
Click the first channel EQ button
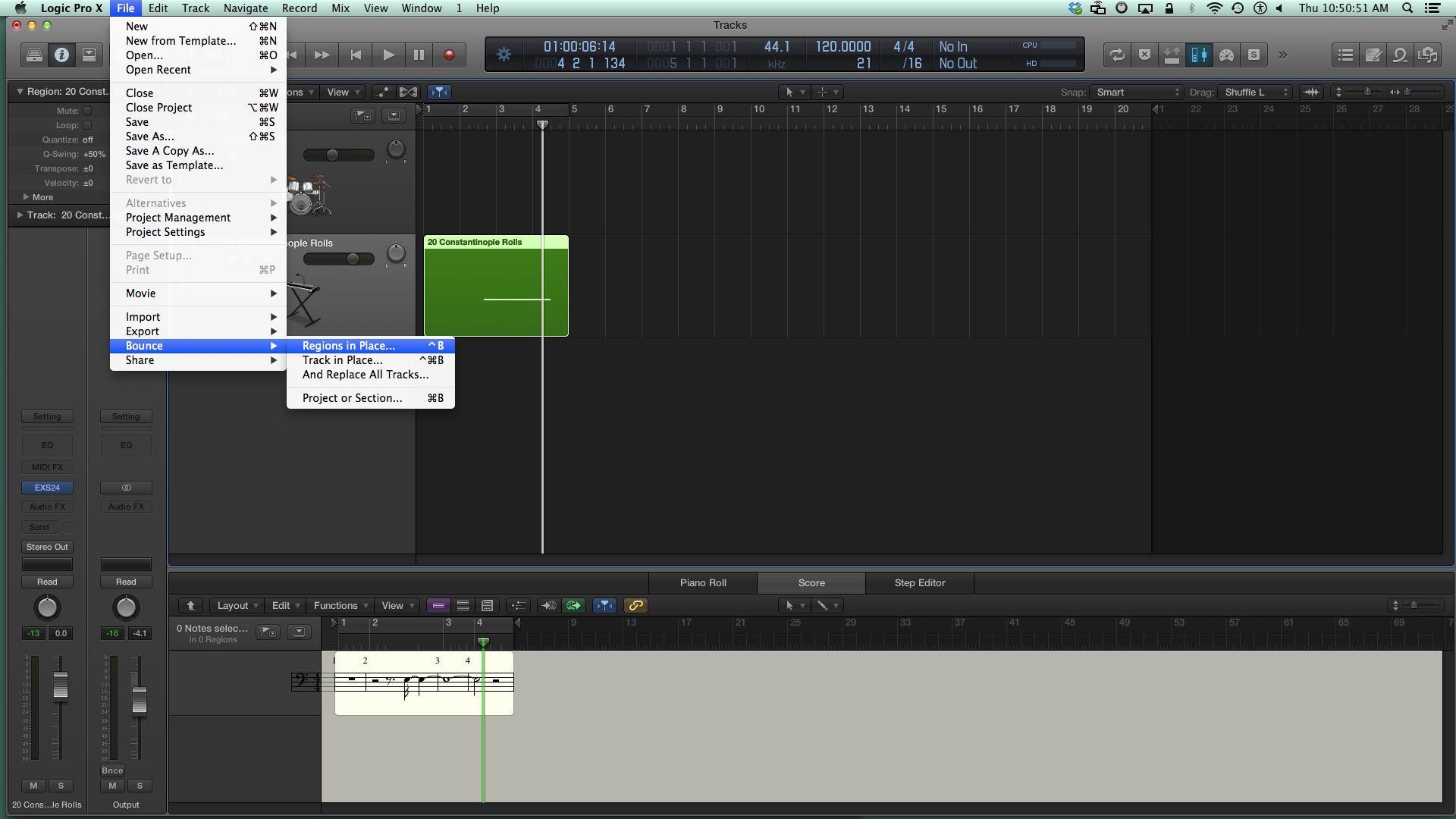(x=47, y=445)
